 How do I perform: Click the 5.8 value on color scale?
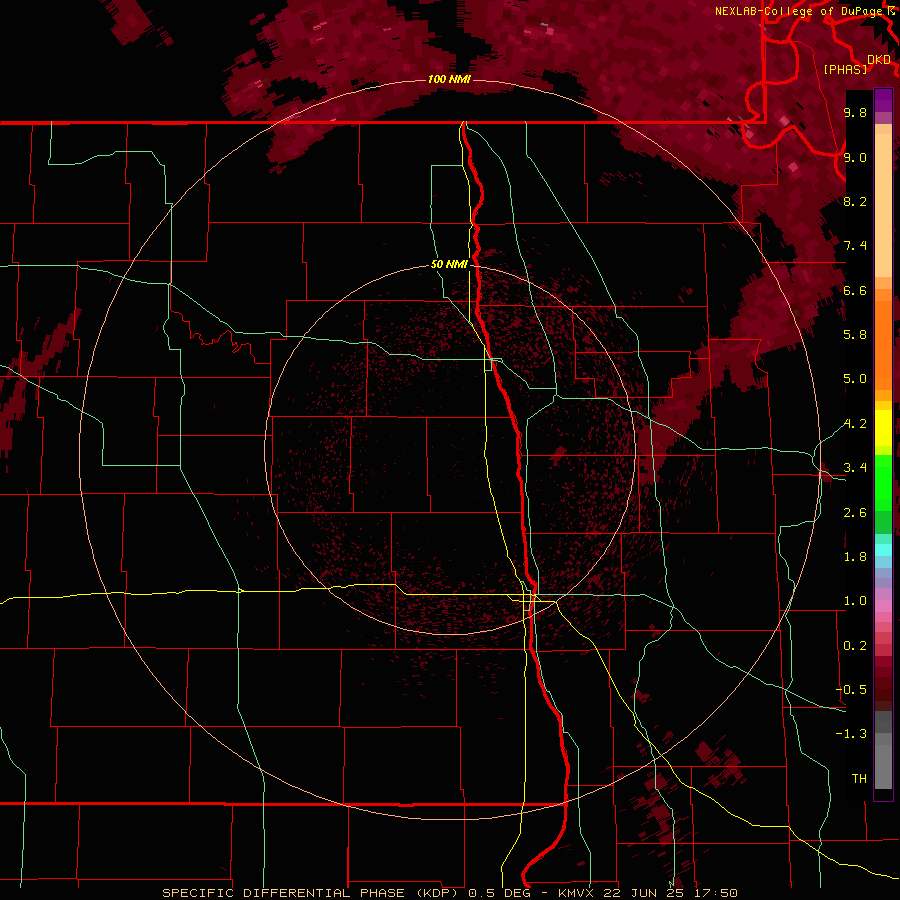[855, 335]
